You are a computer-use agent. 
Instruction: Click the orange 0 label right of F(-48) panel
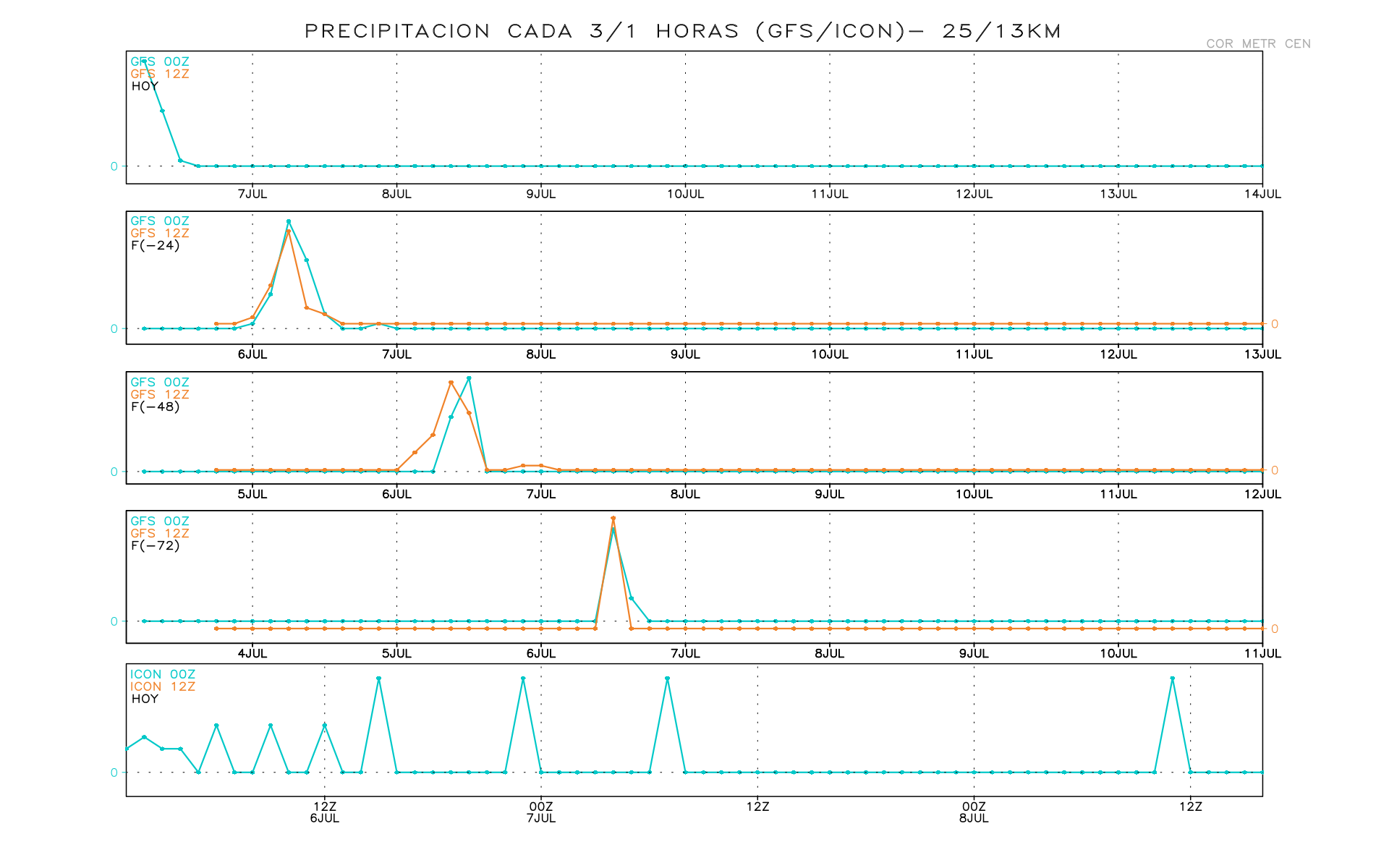point(1275,470)
